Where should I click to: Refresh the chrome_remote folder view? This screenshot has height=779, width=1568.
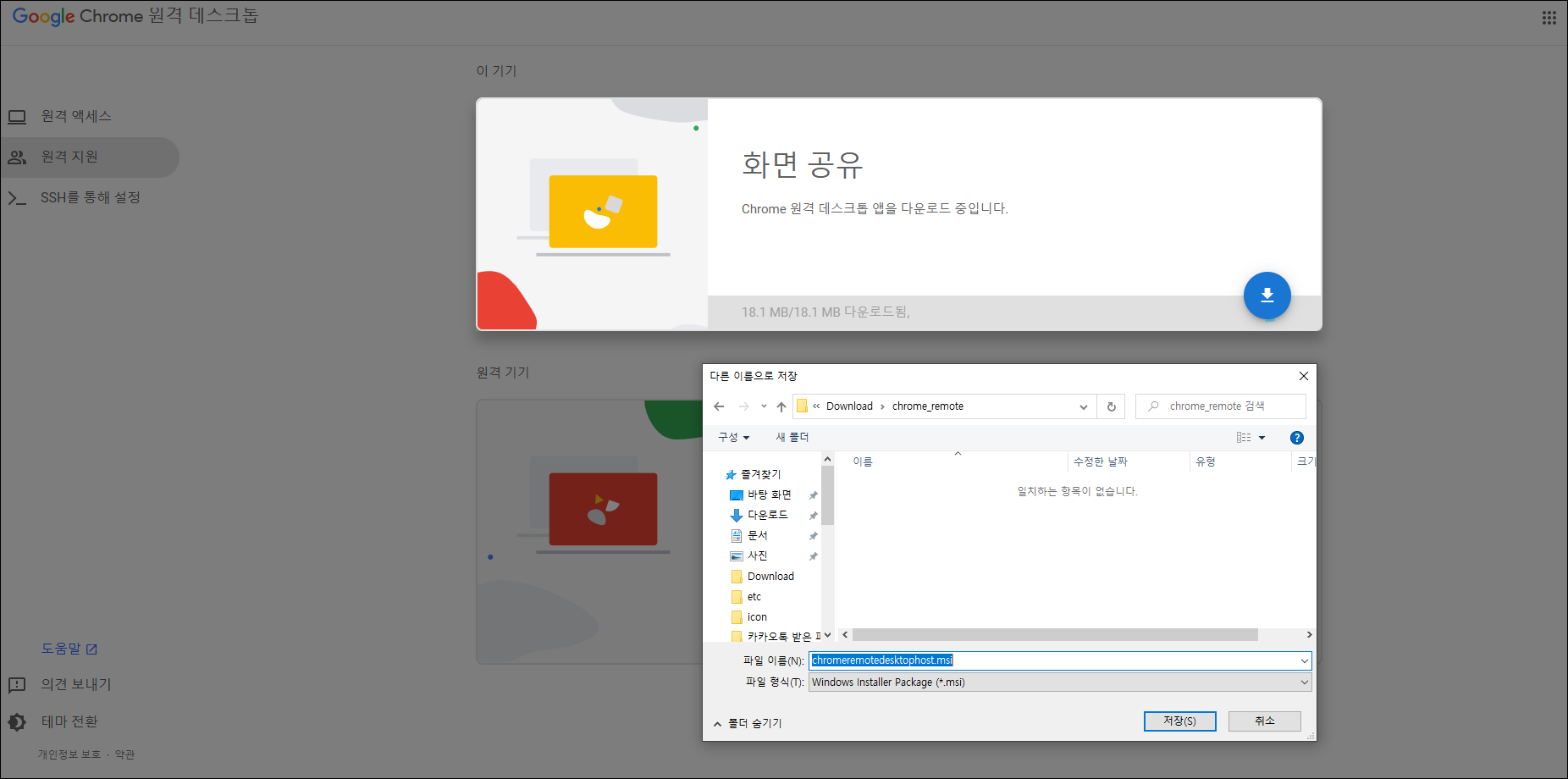coord(1111,406)
